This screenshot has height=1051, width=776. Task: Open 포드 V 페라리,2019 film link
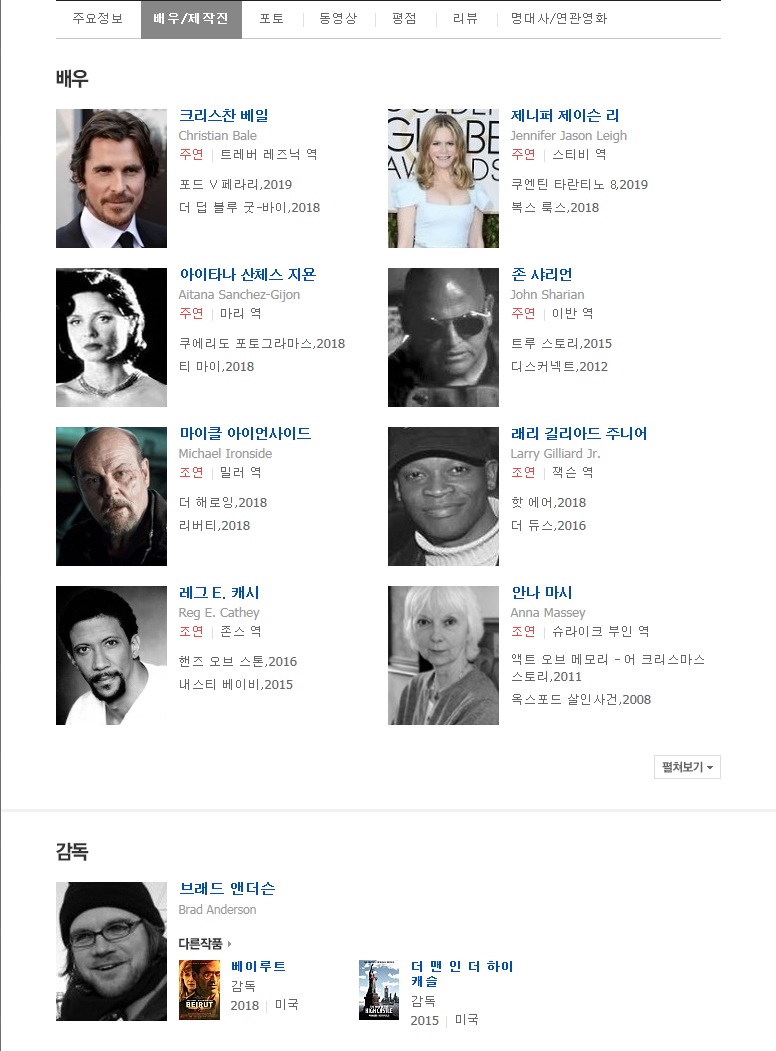[x=235, y=184]
